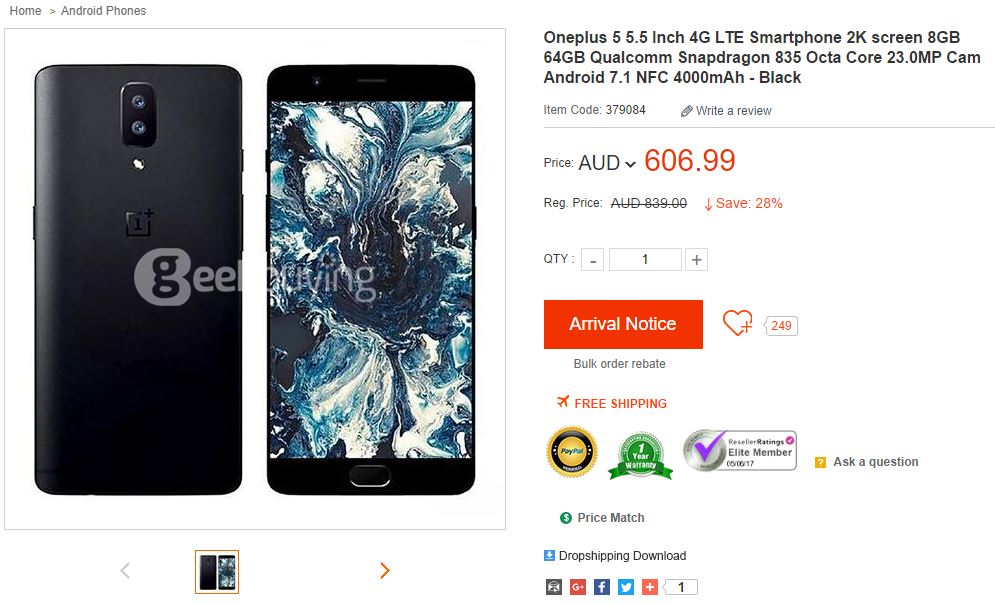Go to Home breadcrumb

tap(25, 11)
